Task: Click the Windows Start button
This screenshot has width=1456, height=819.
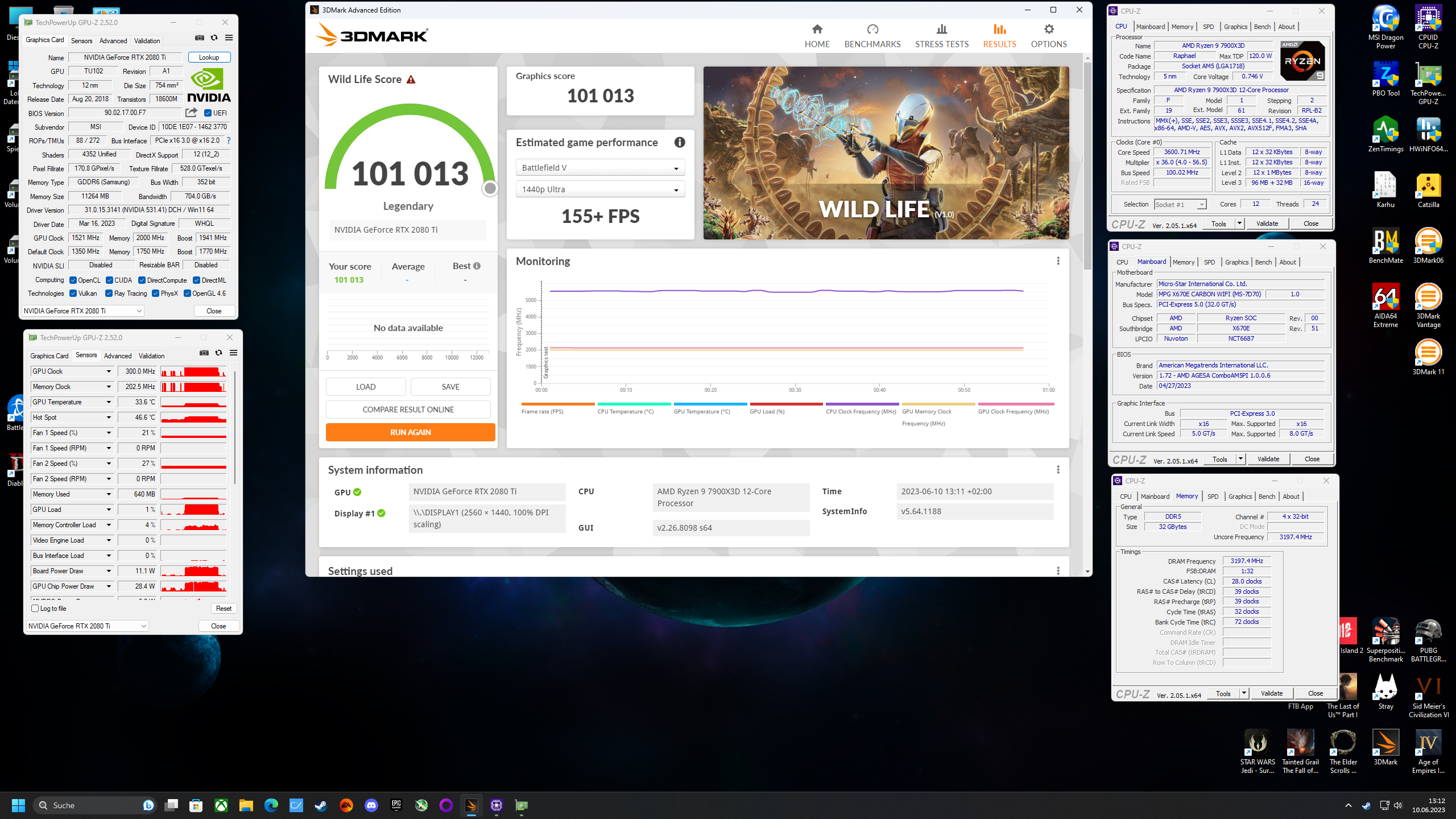Action: [18, 805]
